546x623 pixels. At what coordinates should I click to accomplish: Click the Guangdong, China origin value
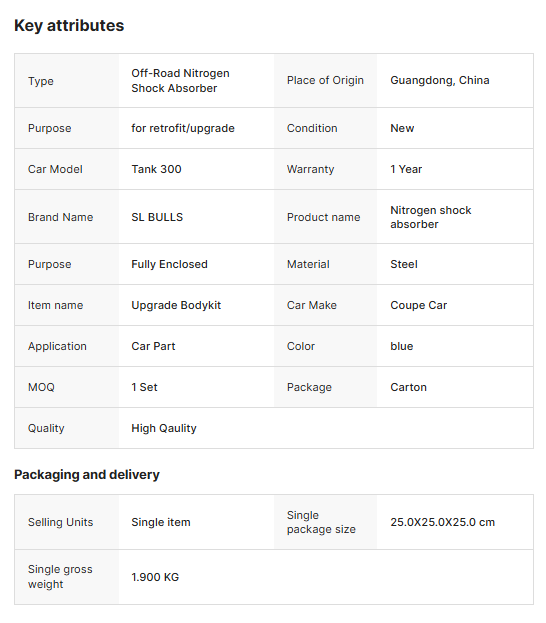(x=440, y=80)
